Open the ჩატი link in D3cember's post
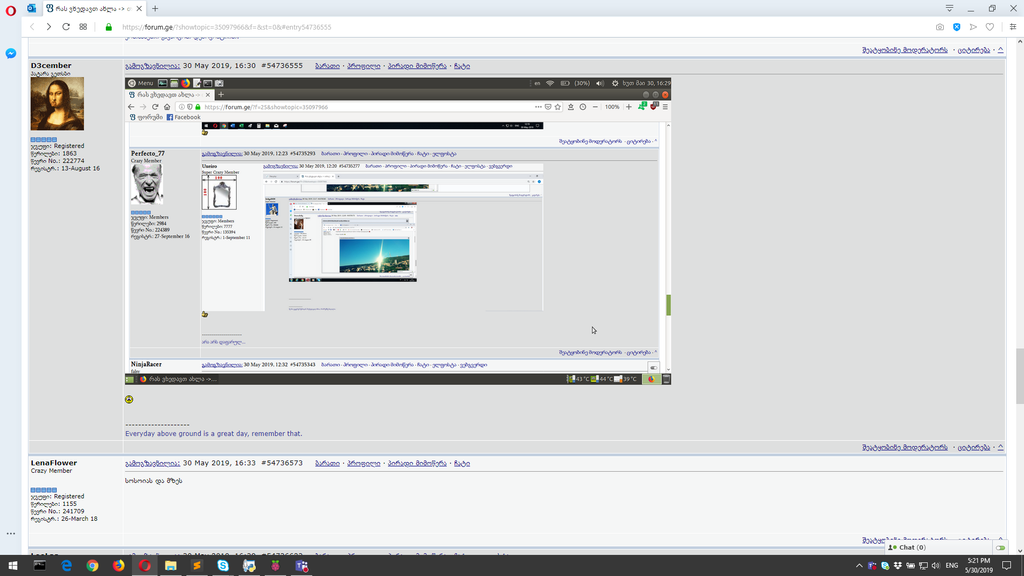This screenshot has height=576, width=1024. click(462, 66)
